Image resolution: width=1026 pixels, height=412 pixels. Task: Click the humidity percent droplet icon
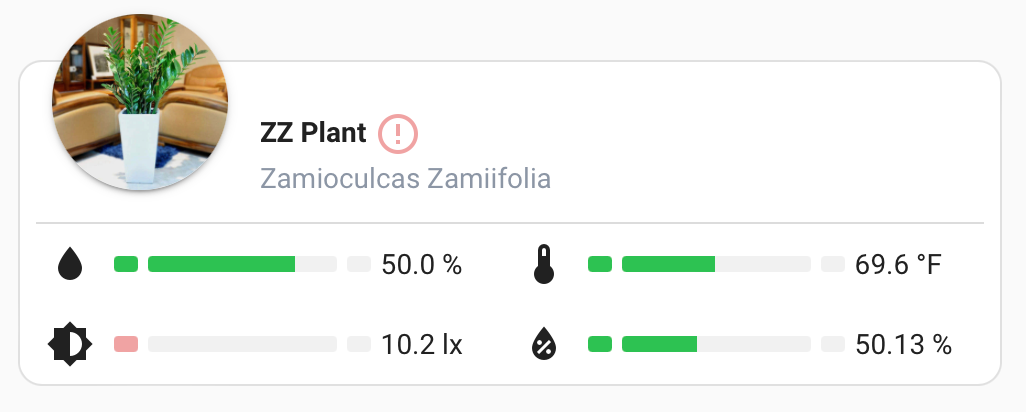[544, 345]
